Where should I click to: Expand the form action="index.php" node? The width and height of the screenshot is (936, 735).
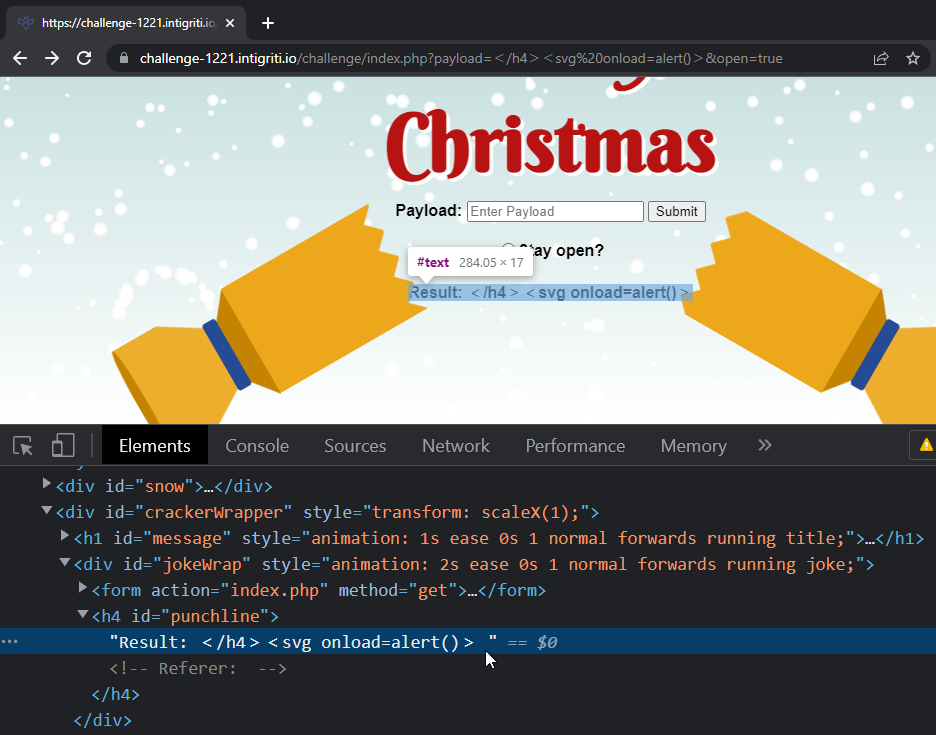(83, 590)
